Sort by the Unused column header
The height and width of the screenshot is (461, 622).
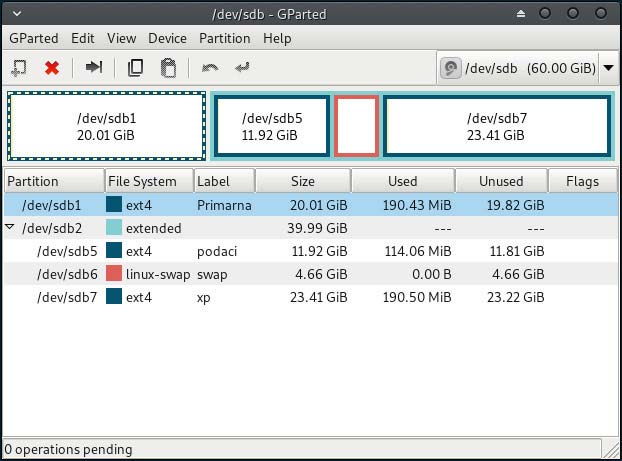click(x=501, y=181)
